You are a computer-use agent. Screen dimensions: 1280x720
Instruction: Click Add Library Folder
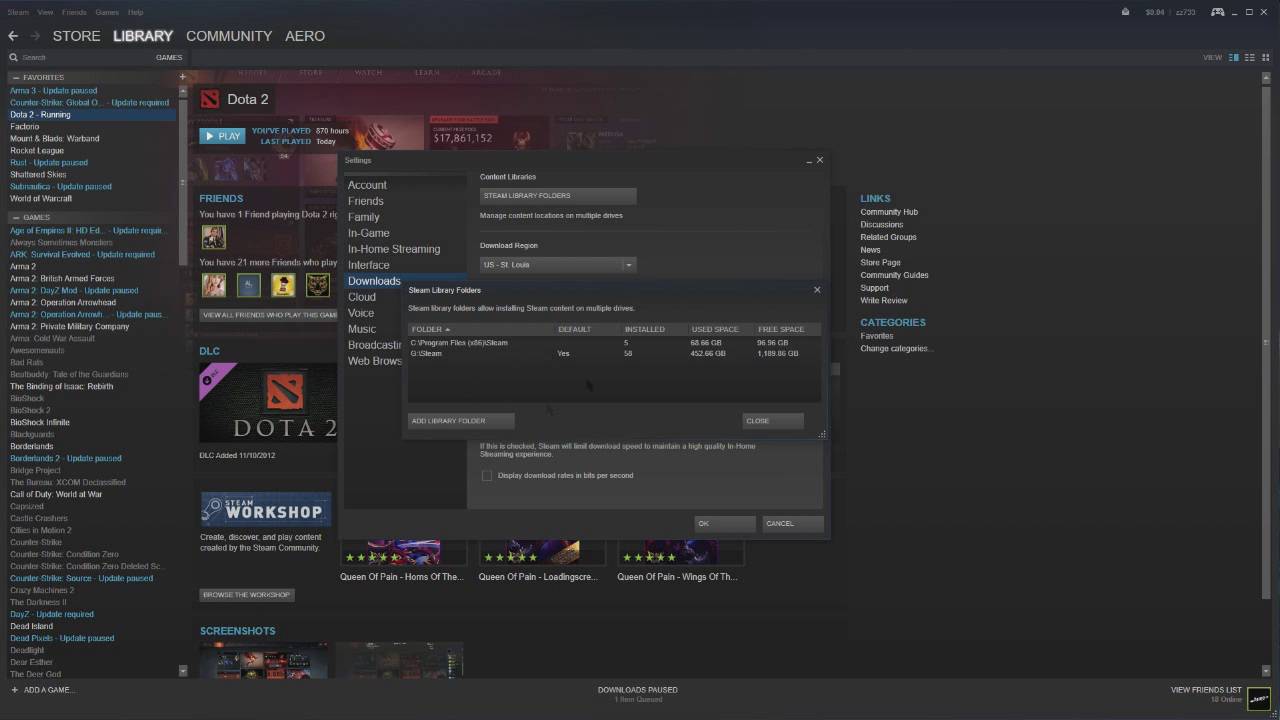461,421
